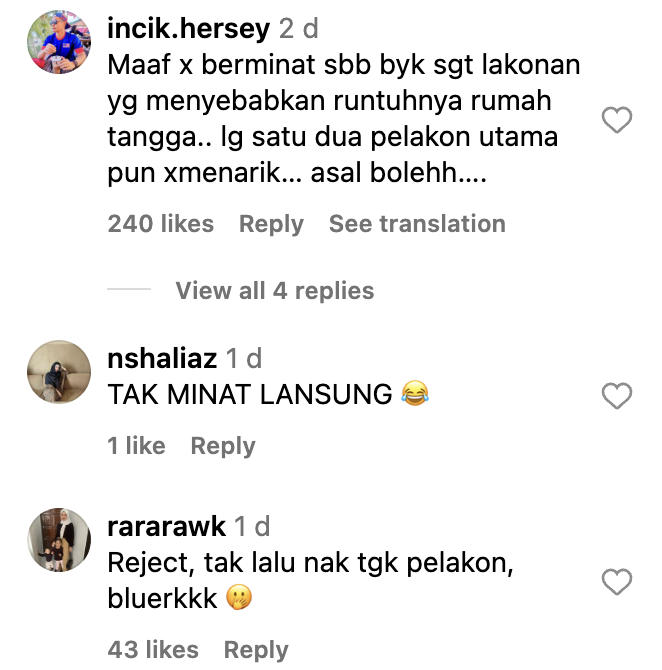Open rararawk's profile picture
662x670 pixels.
(59, 540)
